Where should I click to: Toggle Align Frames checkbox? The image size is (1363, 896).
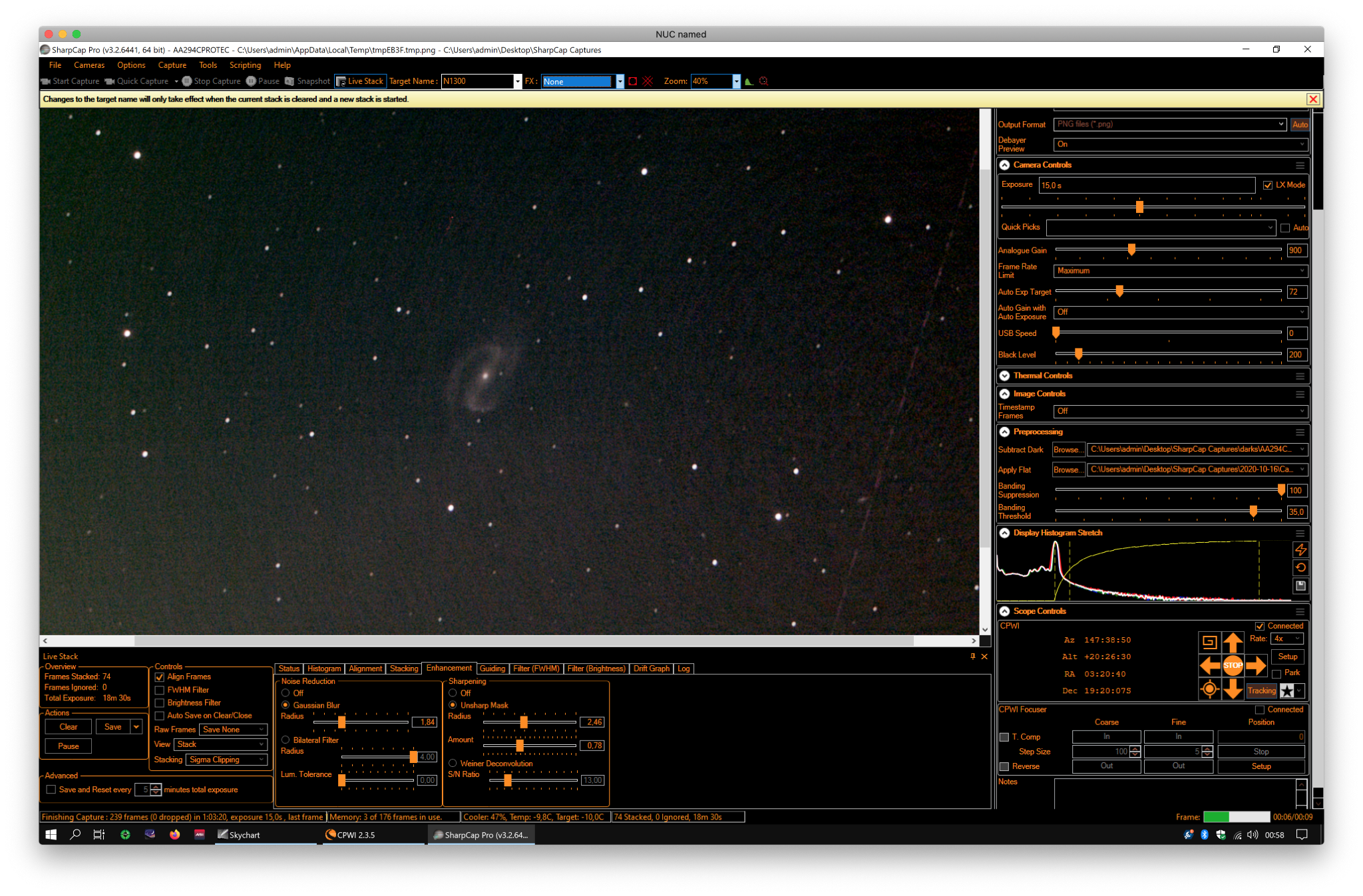160,677
